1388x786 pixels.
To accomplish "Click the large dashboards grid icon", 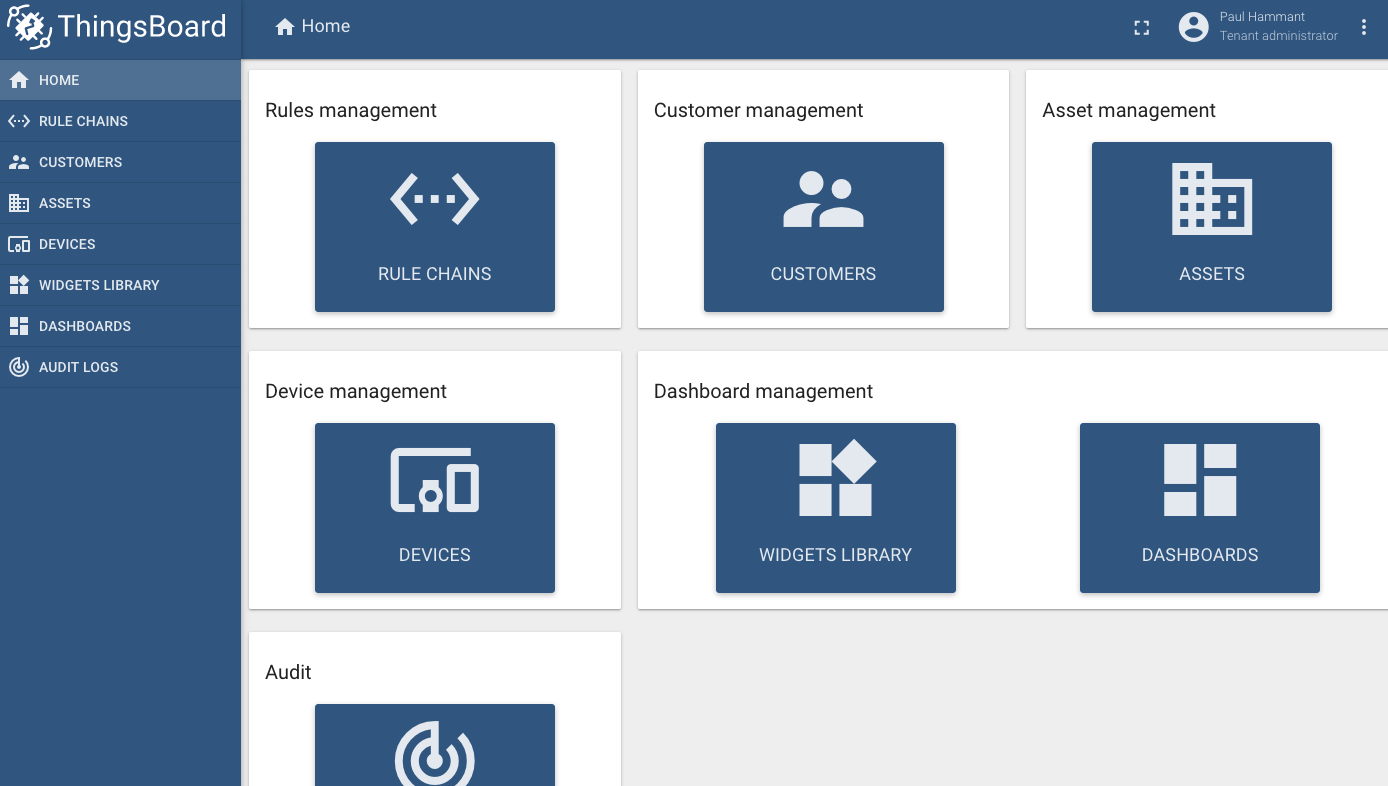I will click(x=1200, y=480).
